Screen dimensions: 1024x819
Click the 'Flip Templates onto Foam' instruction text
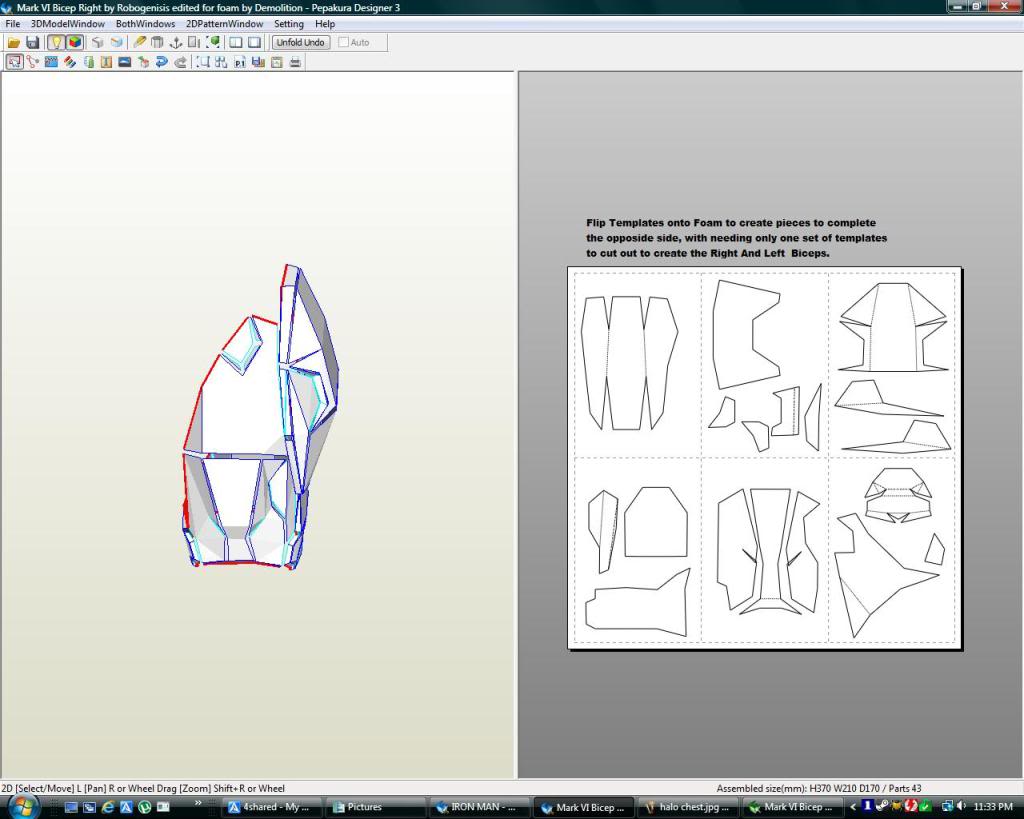[x=736, y=238]
